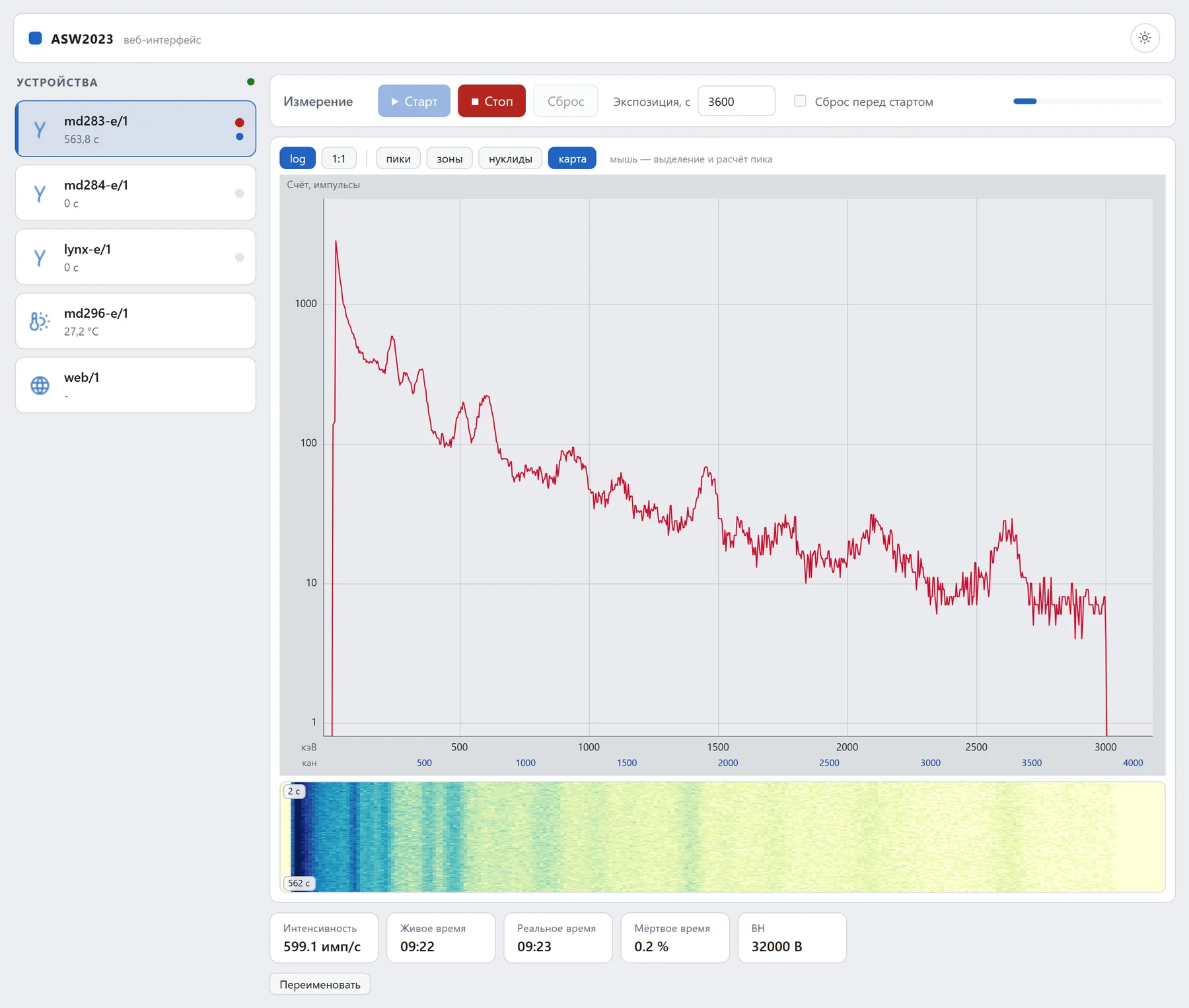Select the md283-e/1 device
The height and width of the screenshot is (1008, 1189).
[x=135, y=129]
